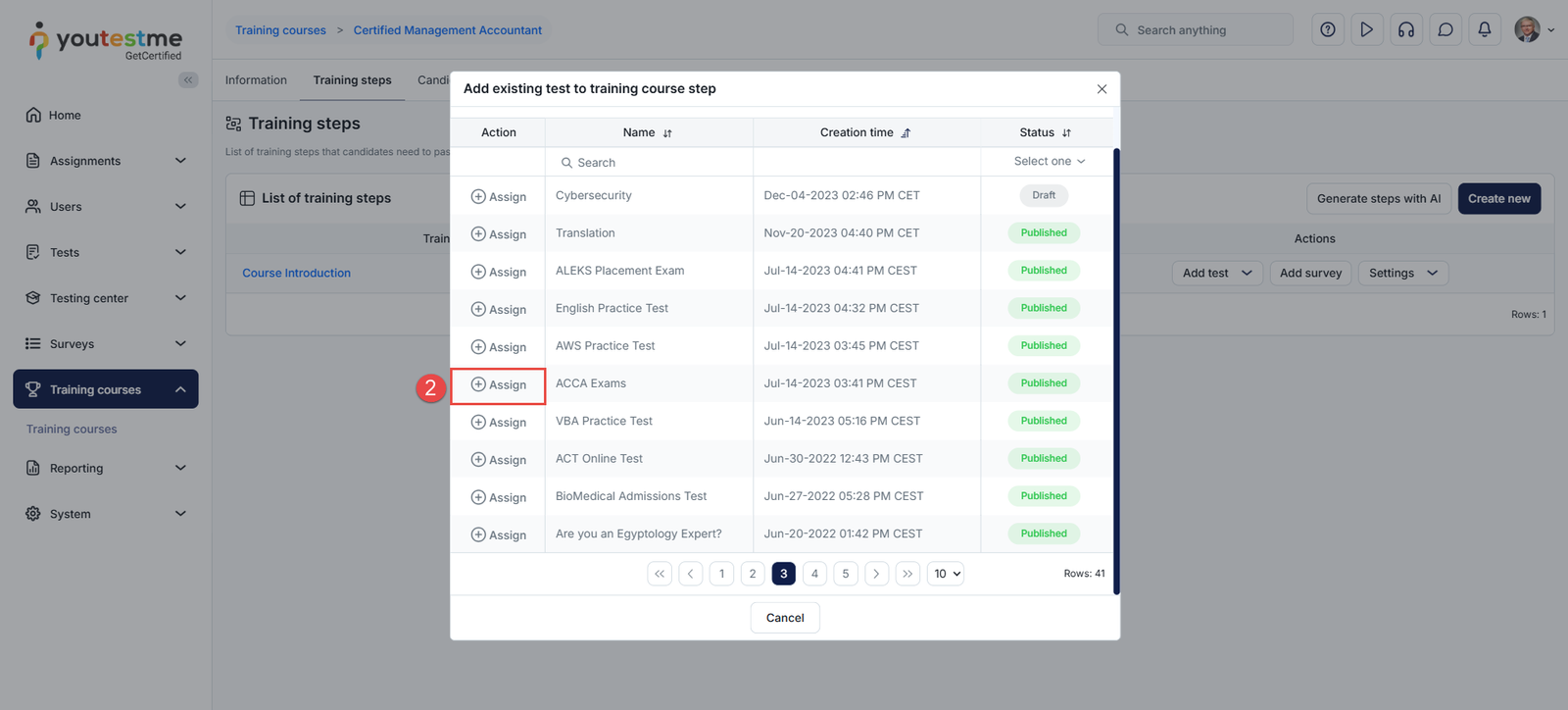Expand the Assignments sidebar menu
The image size is (1568, 710).
106,161
